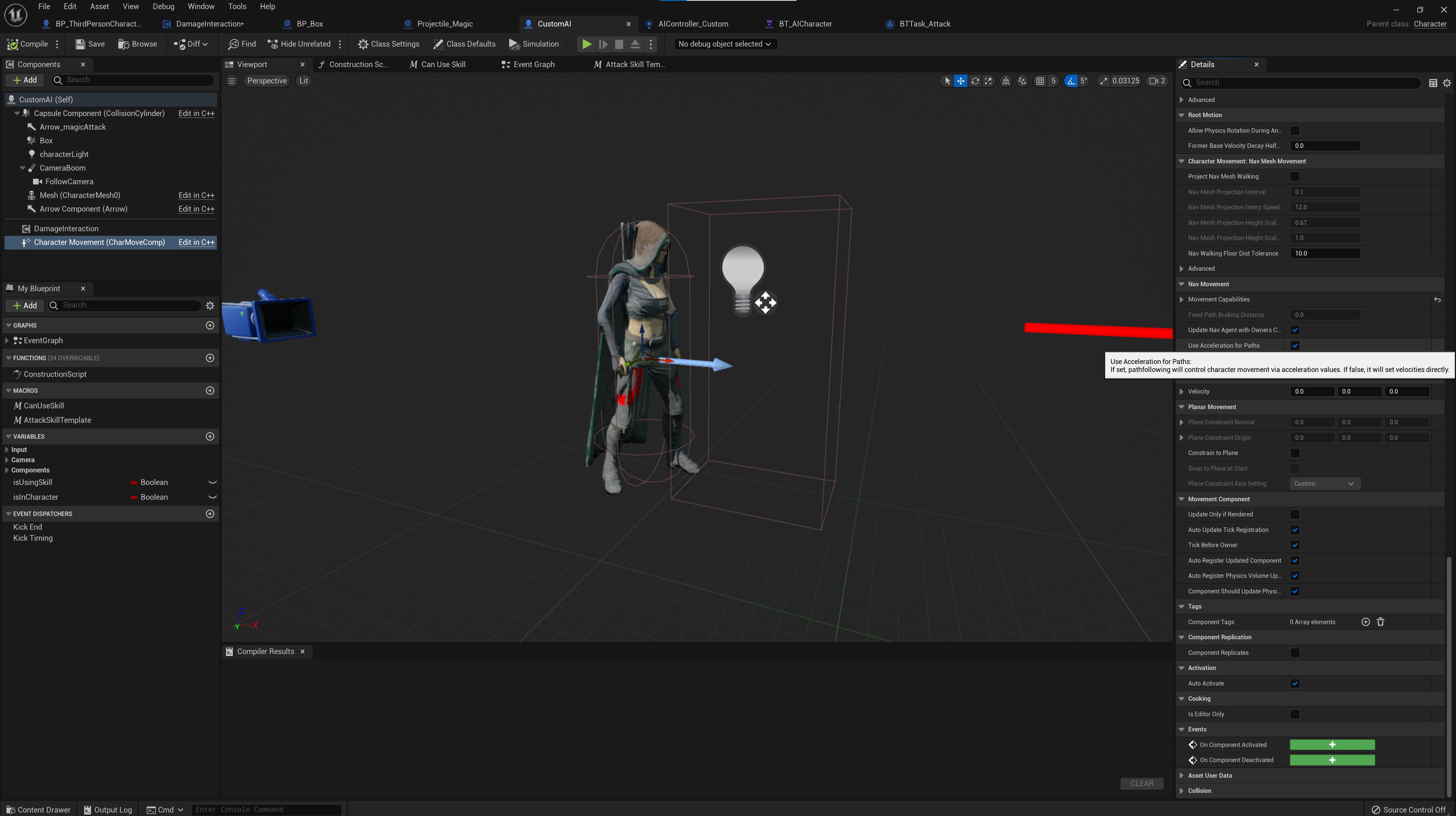The height and width of the screenshot is (816, 1456).
Task: Add a new component button
Action: (x=25, y=80)
